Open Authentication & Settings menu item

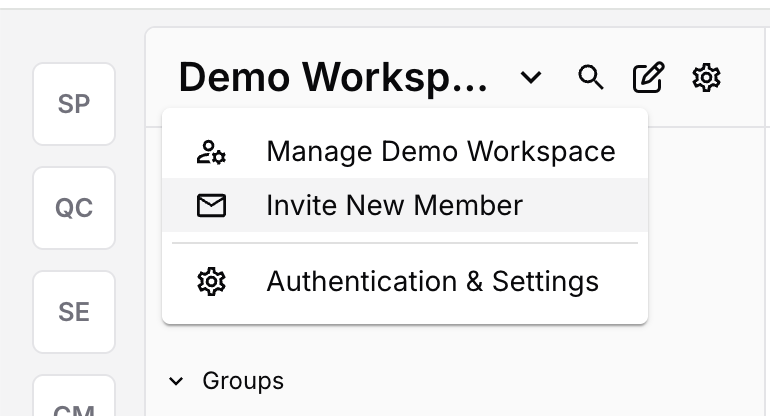(x=405, y=281)
